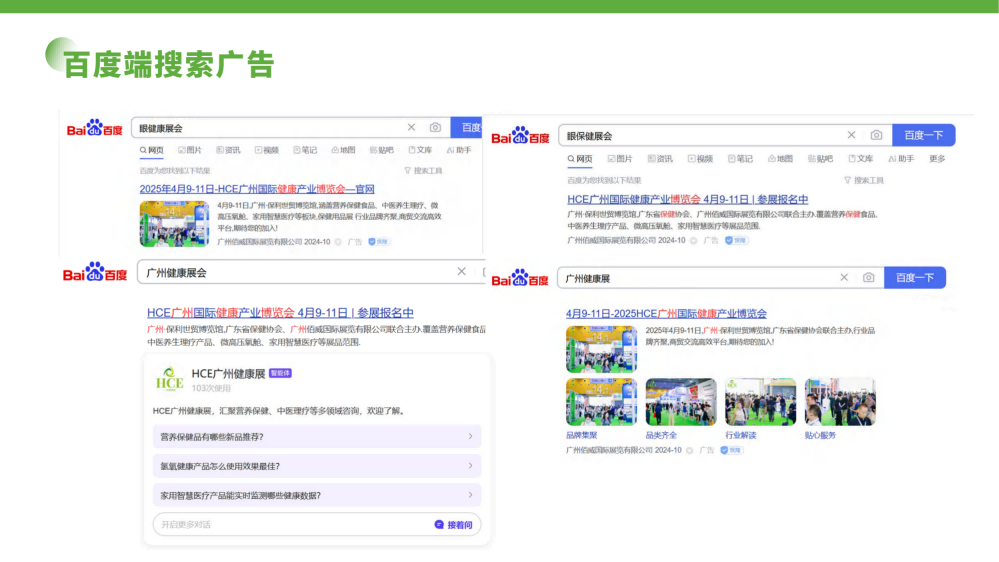Select 网页 tab in 眼健康展会 results
Image resolution: width=999 pixels, height=562 pixels.
pos(152,150)
